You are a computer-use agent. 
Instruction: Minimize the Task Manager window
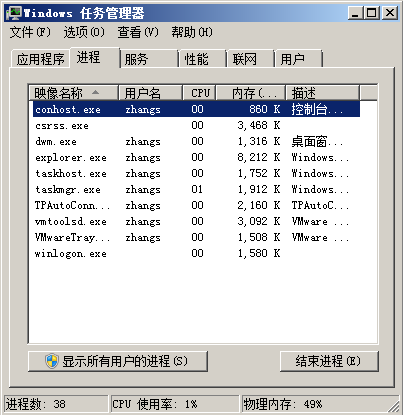[x=355, y=13]
